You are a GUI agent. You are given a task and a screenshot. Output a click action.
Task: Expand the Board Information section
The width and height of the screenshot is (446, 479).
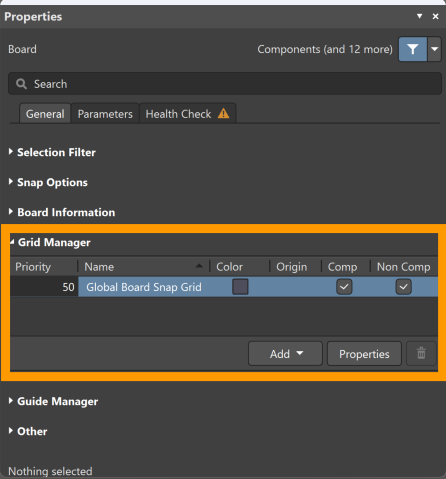pos(62,212)
